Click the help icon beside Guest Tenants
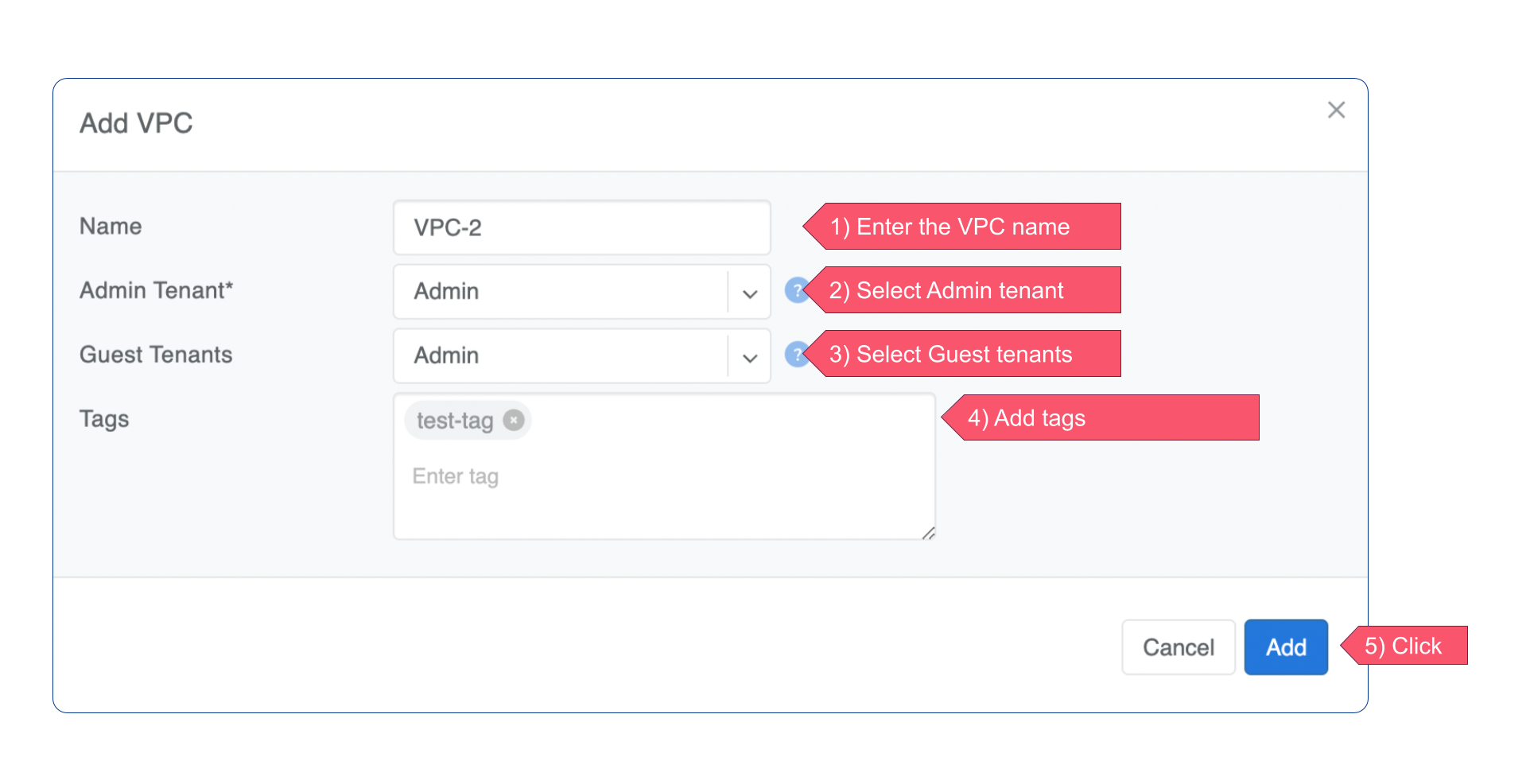 798,355
